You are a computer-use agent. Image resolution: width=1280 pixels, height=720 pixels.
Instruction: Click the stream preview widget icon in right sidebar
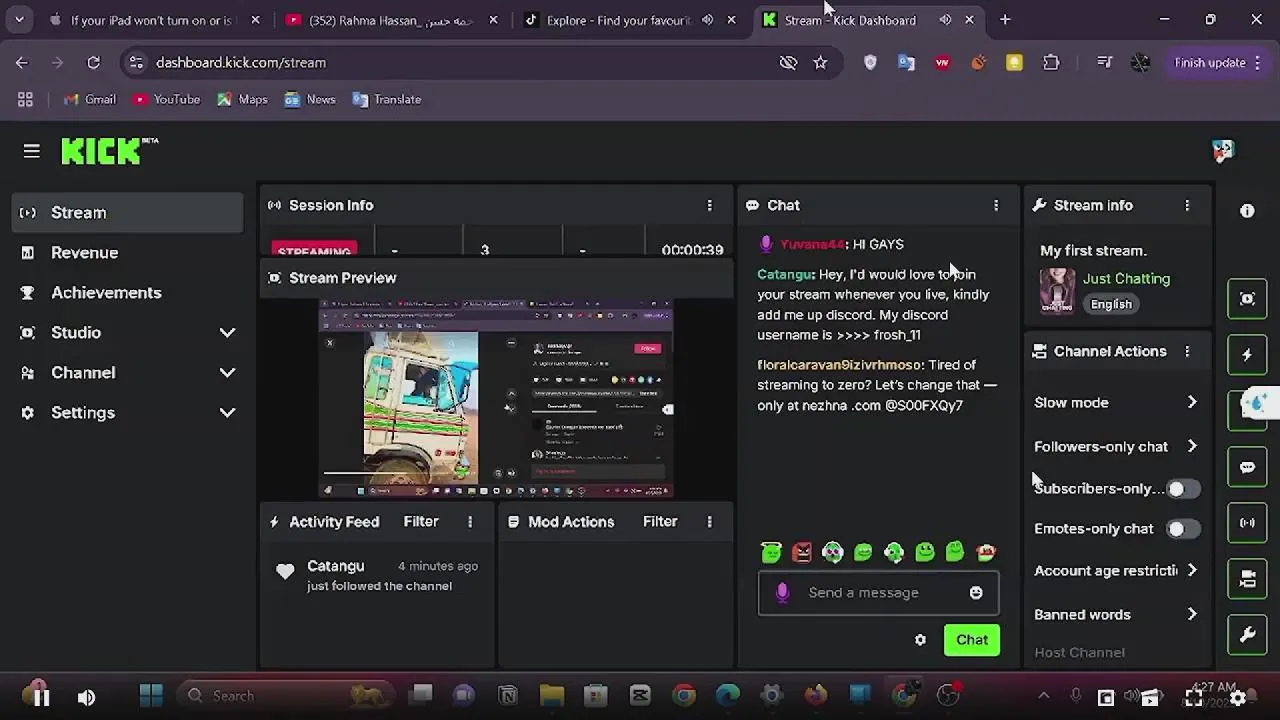pyautogui.click(x=1247, y=299)
